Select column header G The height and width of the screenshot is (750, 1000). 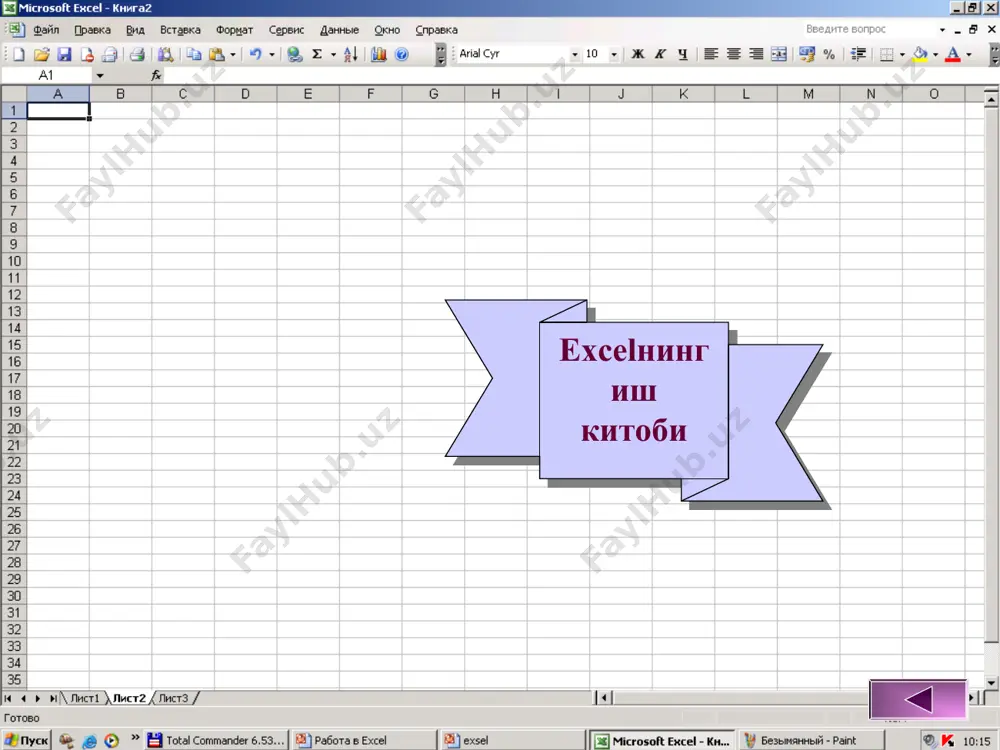coord(434,94)
